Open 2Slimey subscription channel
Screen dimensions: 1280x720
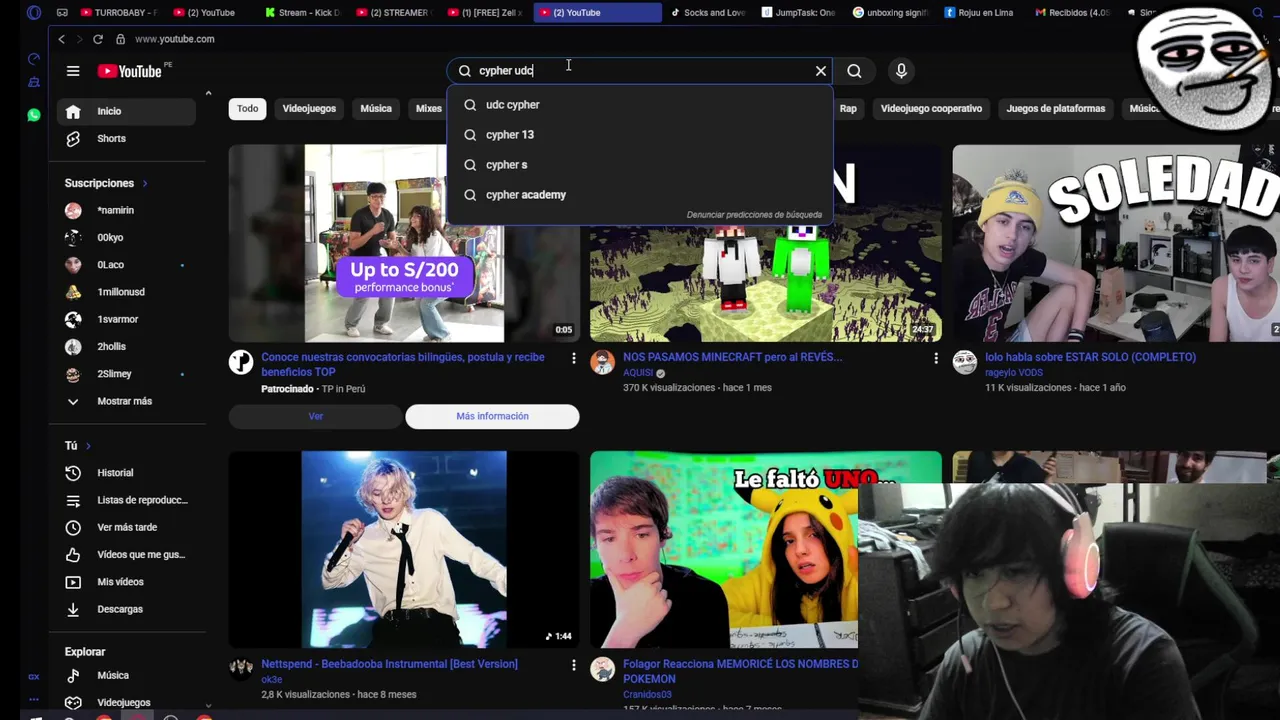(x=114, y=374)
